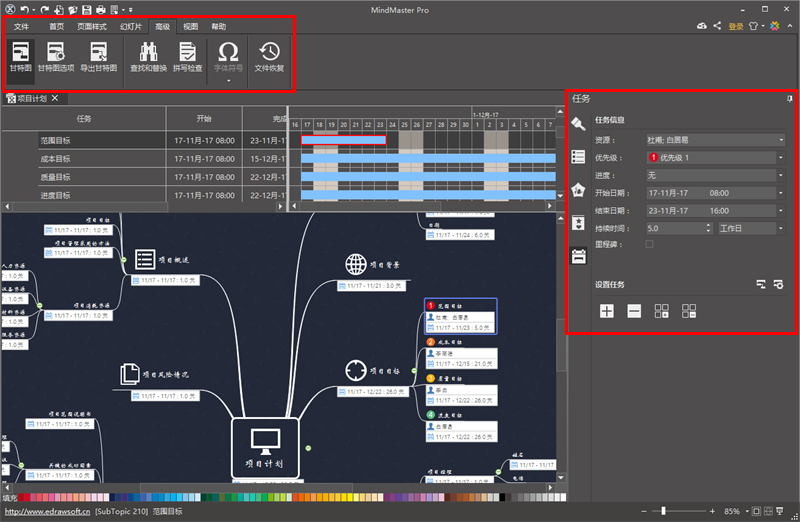Click the undo arrow in quick access toolbar
Viewport: 800px width, 522px height.
pyautogui.click(x=24, y=10)
